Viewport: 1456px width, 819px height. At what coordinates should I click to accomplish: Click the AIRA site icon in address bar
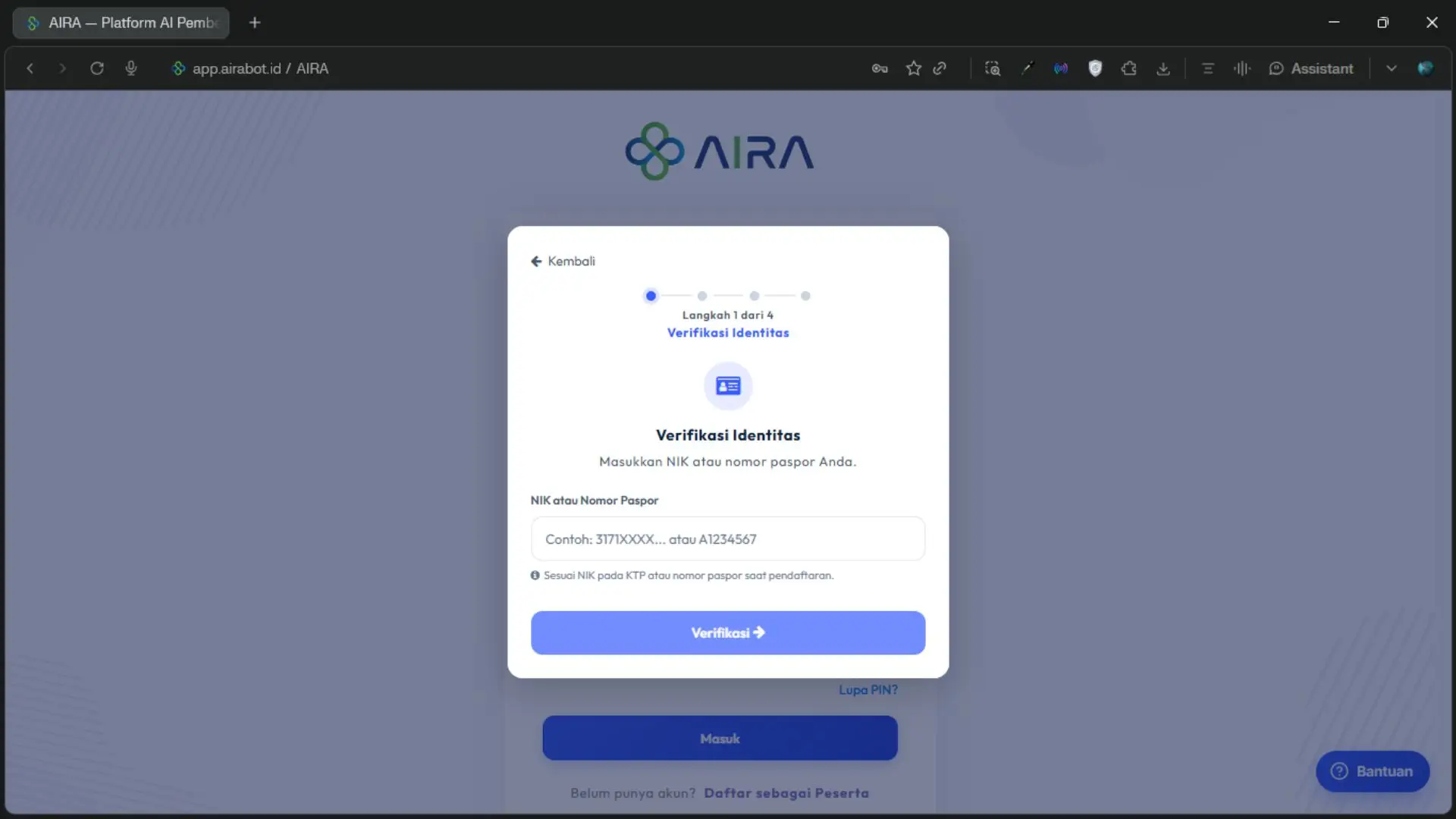pos(178,68)
